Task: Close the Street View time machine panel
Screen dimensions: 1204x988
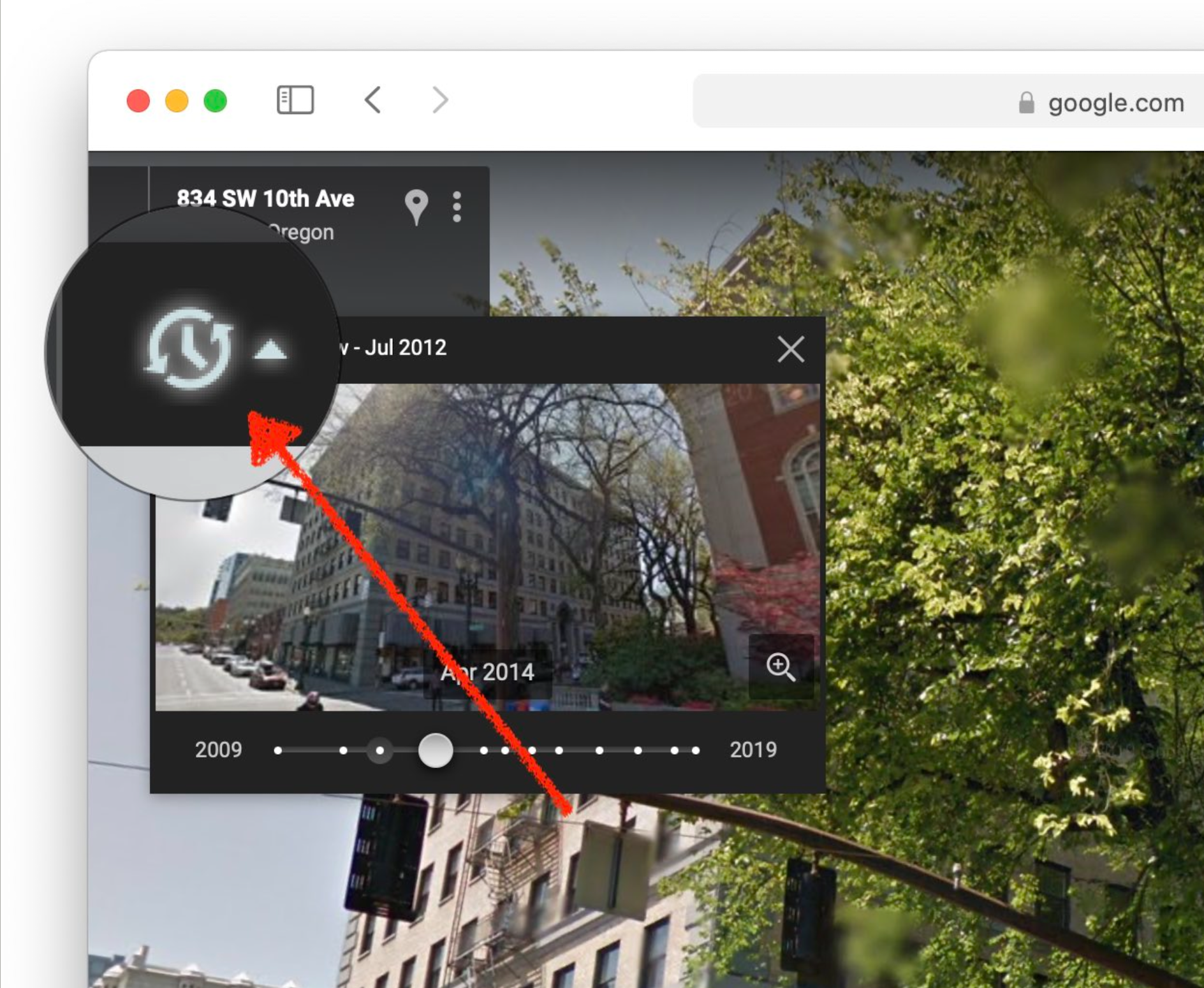Action: [x=791, y=349]
